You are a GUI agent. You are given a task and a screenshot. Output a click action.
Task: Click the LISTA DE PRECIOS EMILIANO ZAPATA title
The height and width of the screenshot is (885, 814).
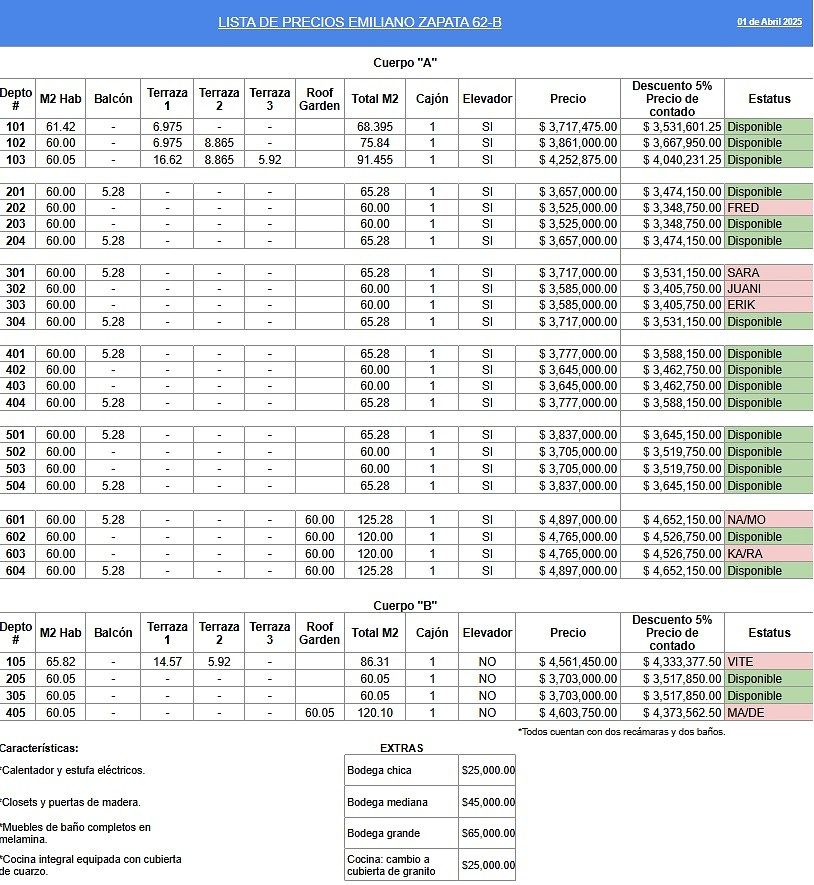pos(359,22)
